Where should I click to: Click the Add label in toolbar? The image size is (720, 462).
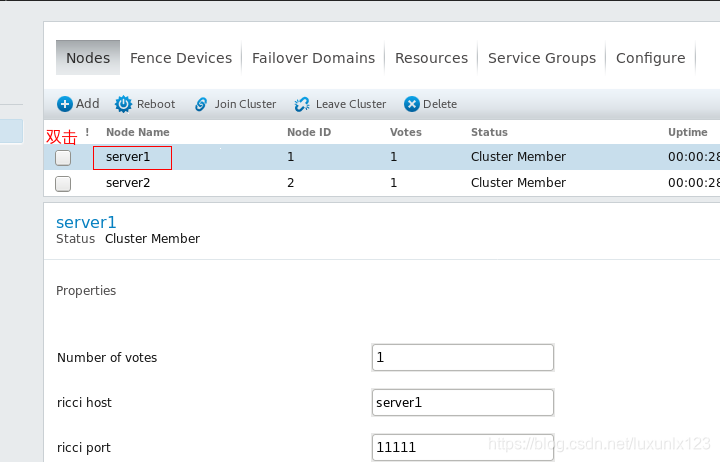tap(87, 104)
